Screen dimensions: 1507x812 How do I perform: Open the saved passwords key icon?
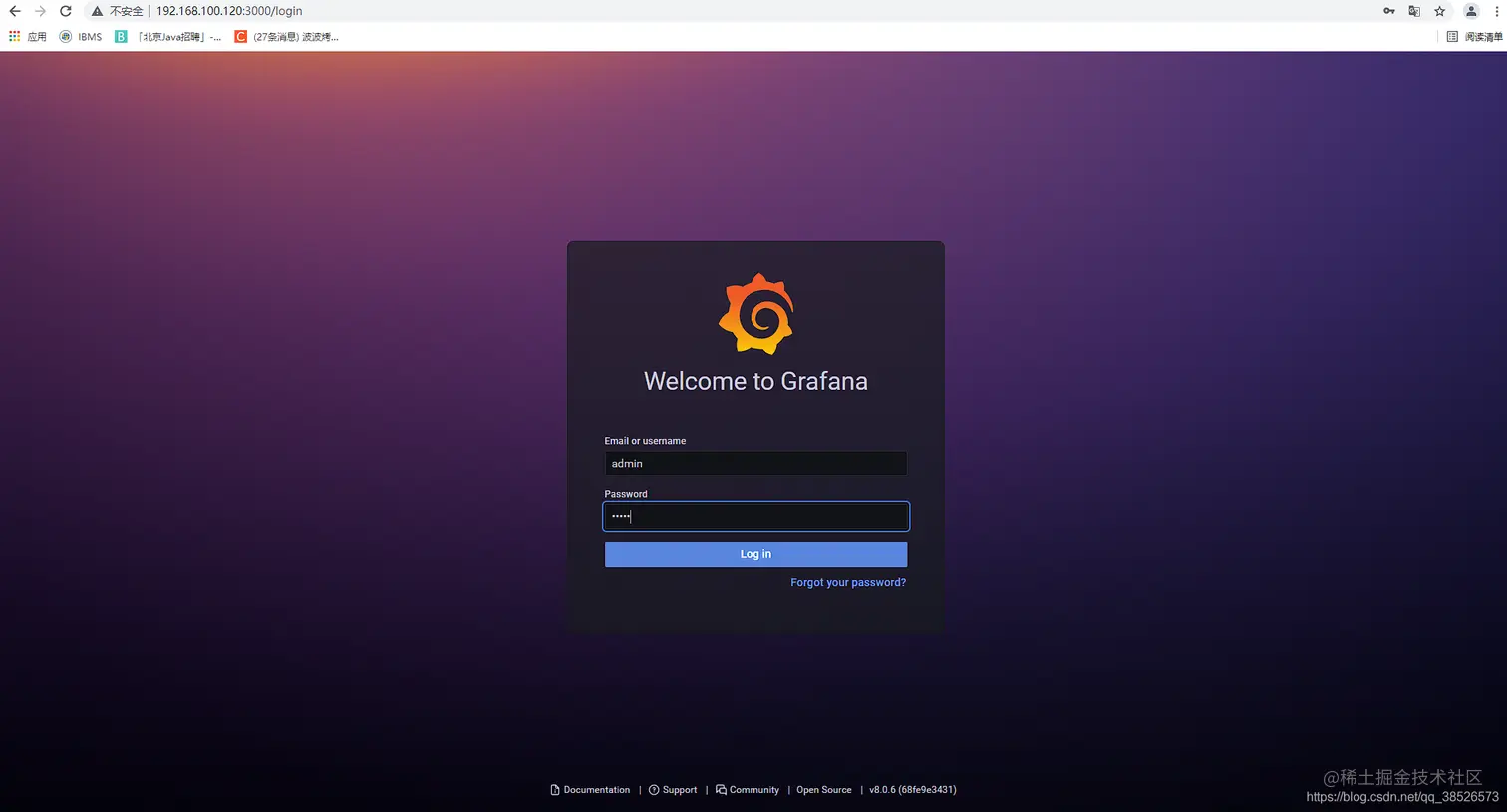1388,11
